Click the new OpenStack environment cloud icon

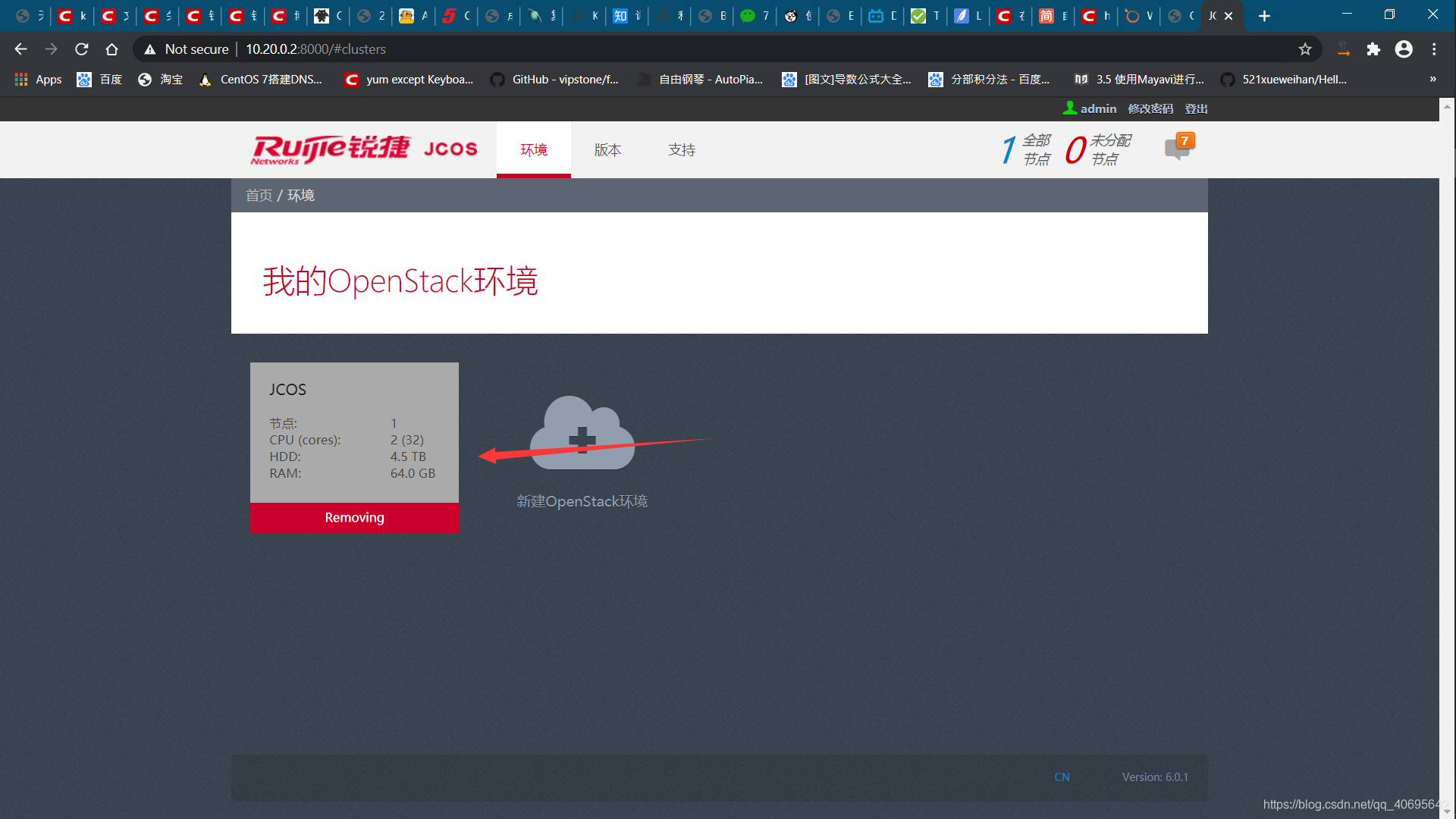582,432
